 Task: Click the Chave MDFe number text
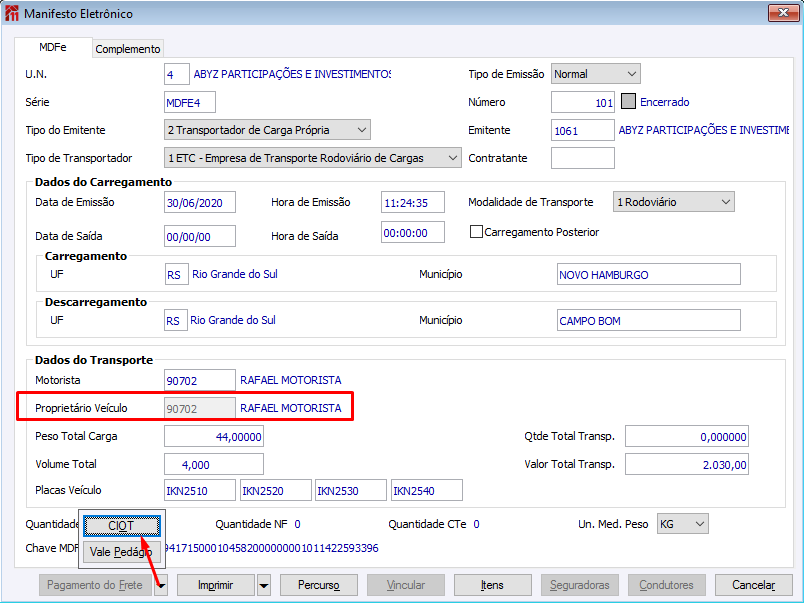(272, 548)
